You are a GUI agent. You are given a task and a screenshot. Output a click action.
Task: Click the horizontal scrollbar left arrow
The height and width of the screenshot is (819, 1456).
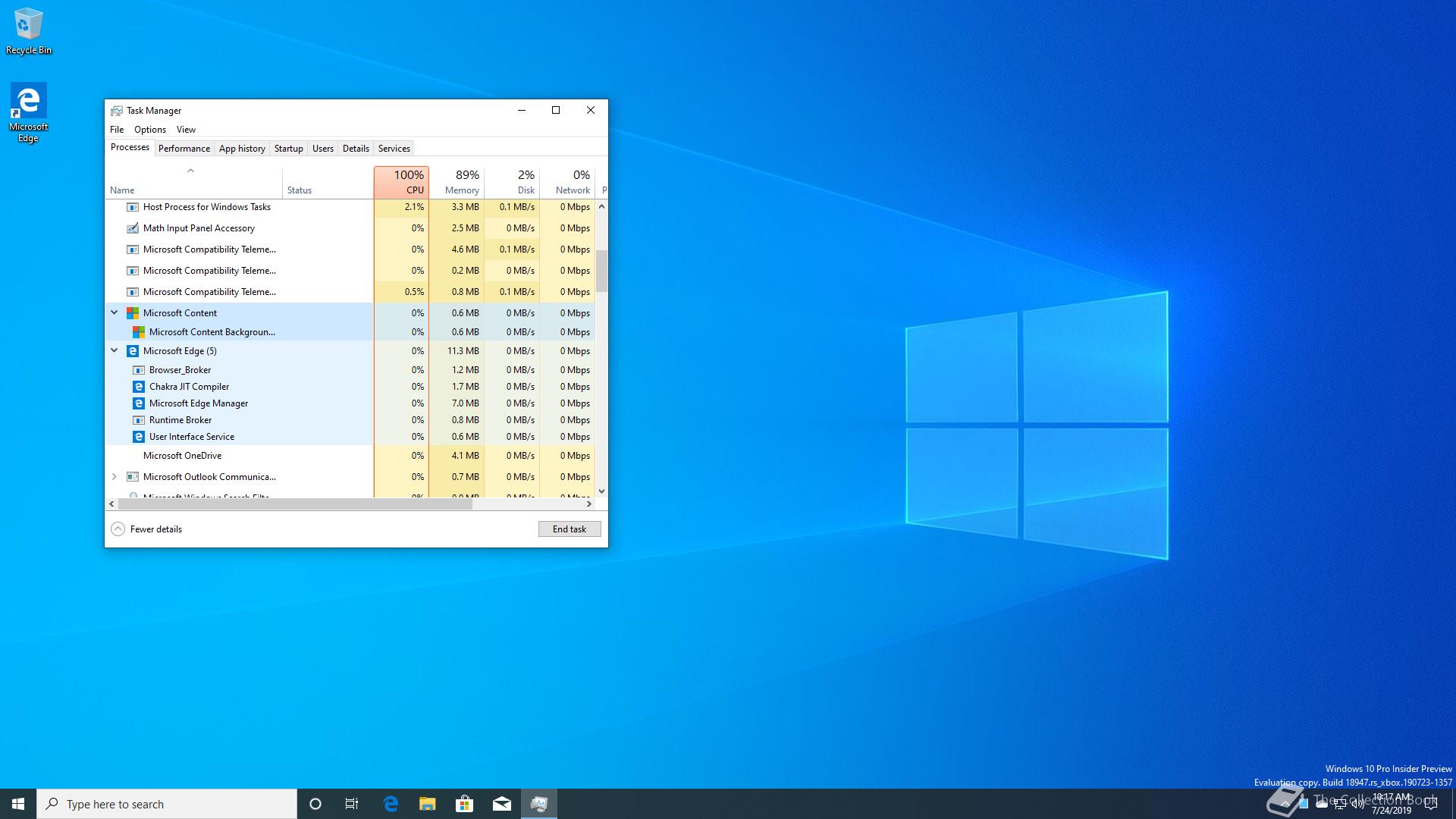pos(112,504)
